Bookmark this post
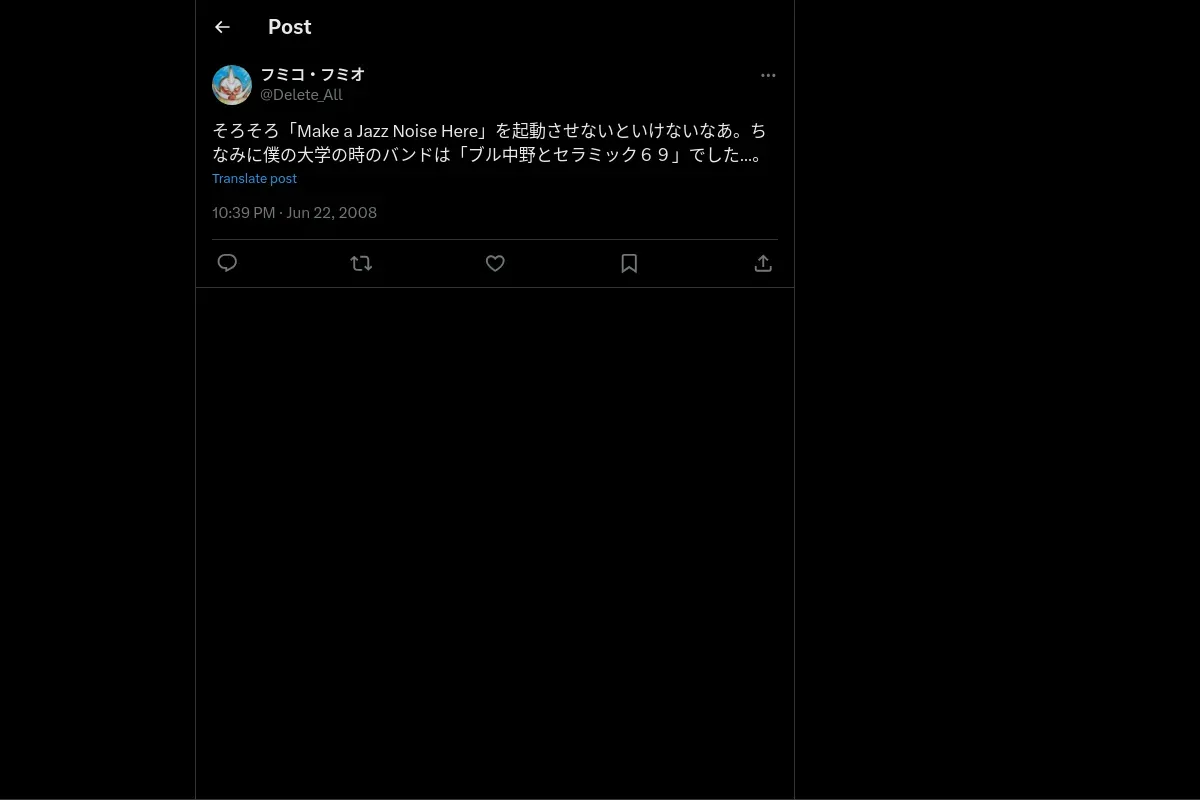 [629, 263]
